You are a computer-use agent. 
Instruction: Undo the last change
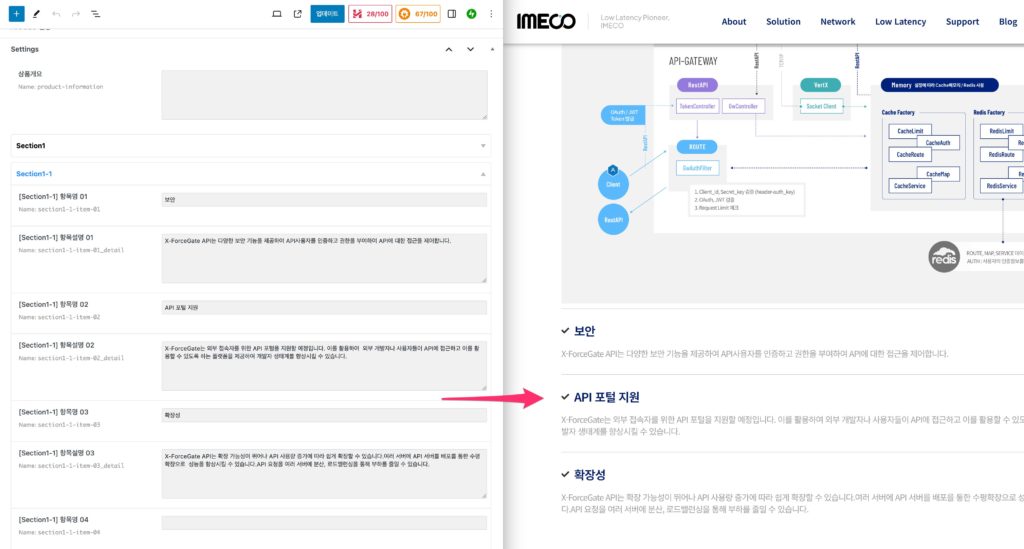click(x=56, y=14)
